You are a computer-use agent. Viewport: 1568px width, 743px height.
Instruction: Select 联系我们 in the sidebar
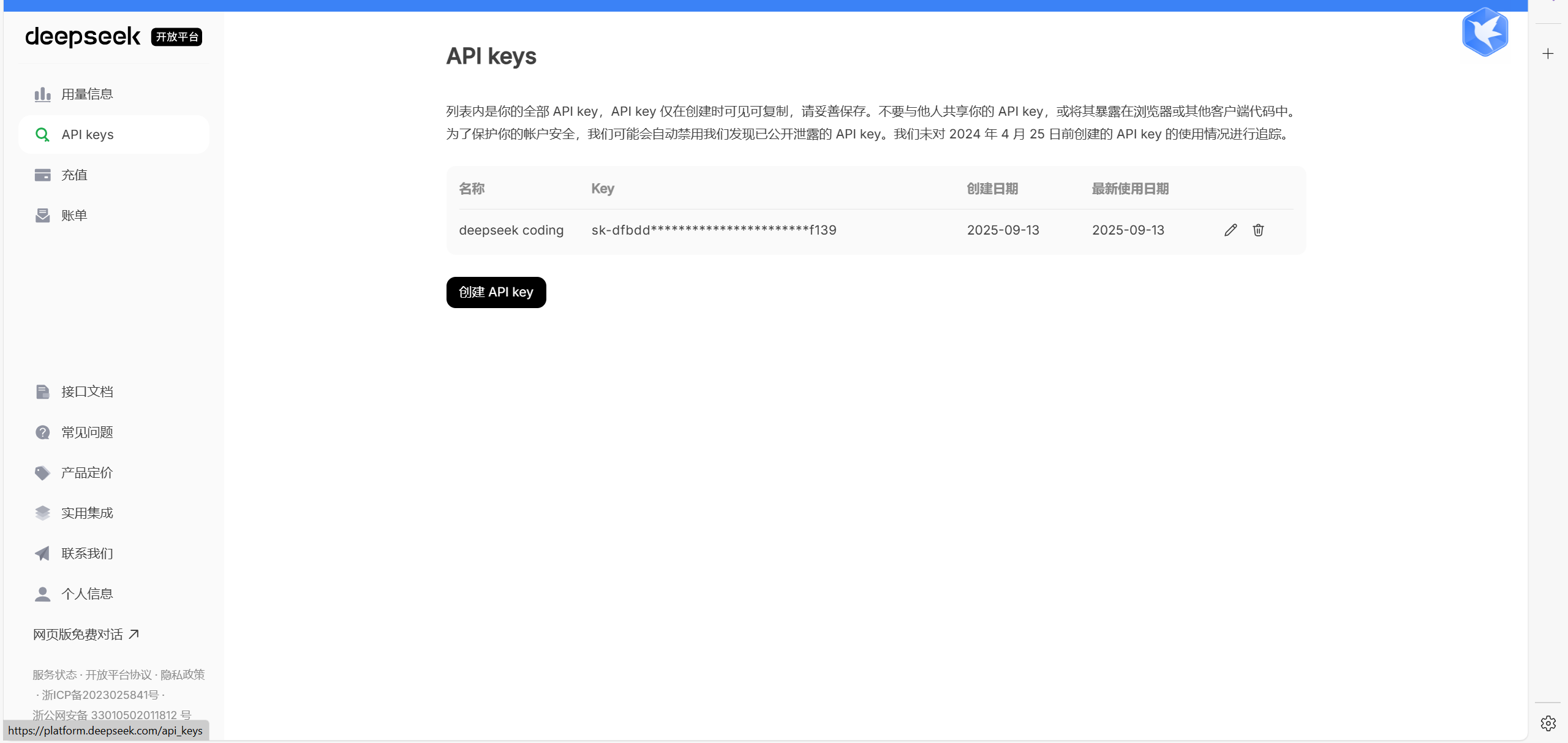click(x=114, y=554)
